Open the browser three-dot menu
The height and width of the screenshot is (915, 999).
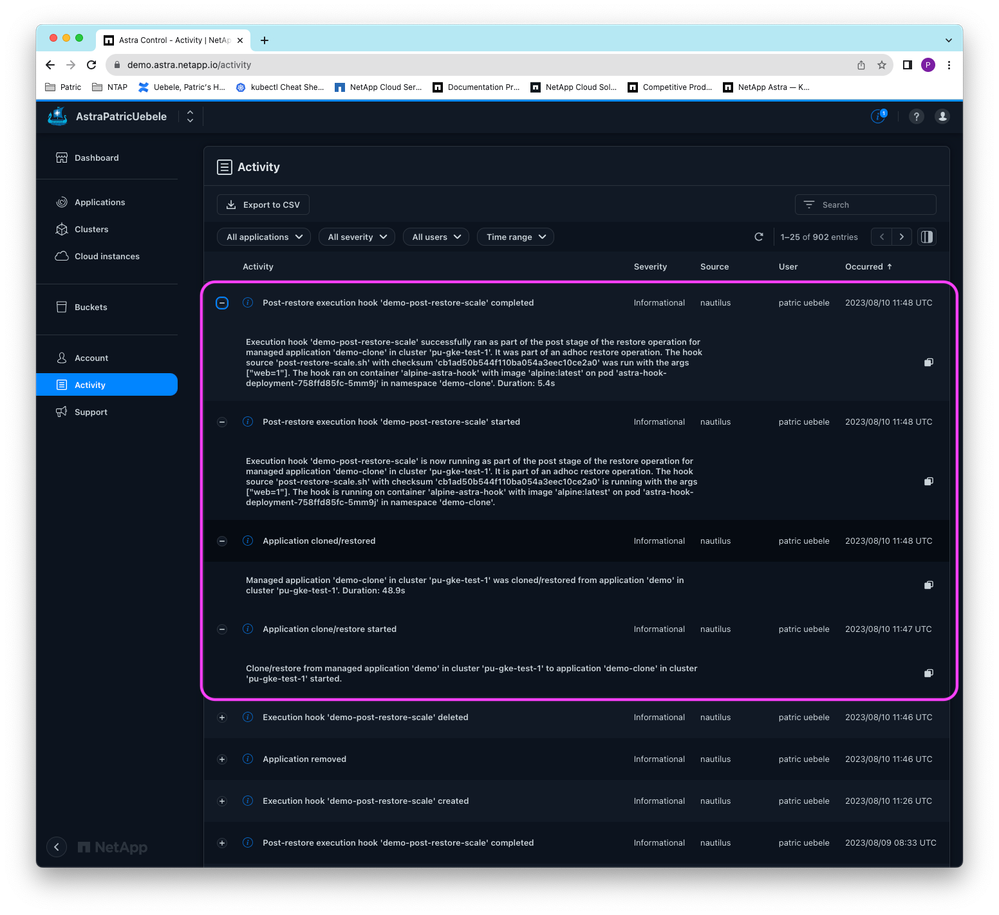coord(949,65)
